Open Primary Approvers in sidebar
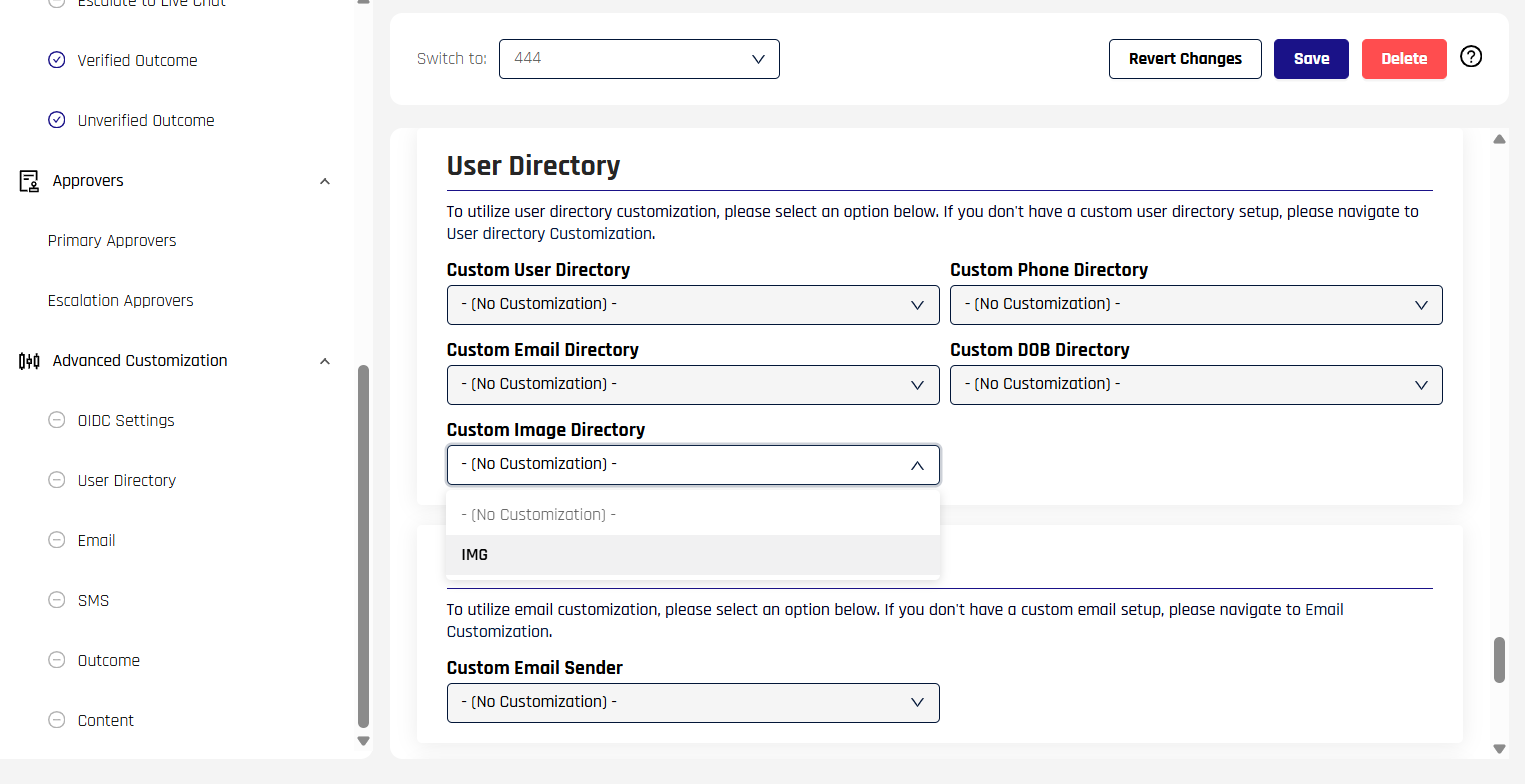This screenshot has height=784, width=1525. pos(112,241)
